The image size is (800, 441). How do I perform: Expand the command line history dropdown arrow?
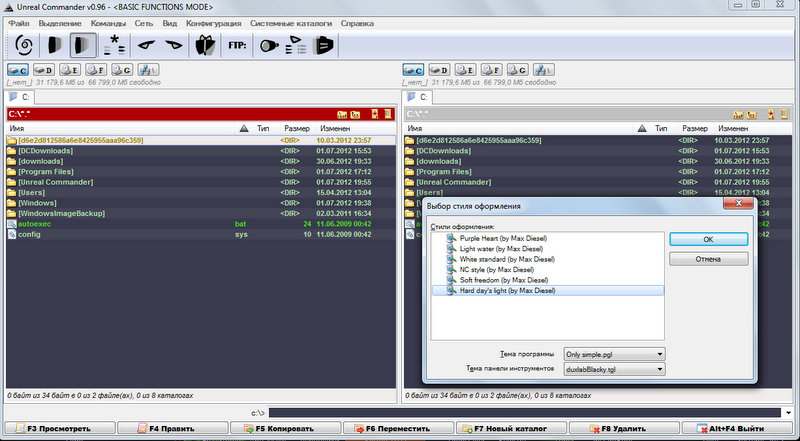(789, 412)
